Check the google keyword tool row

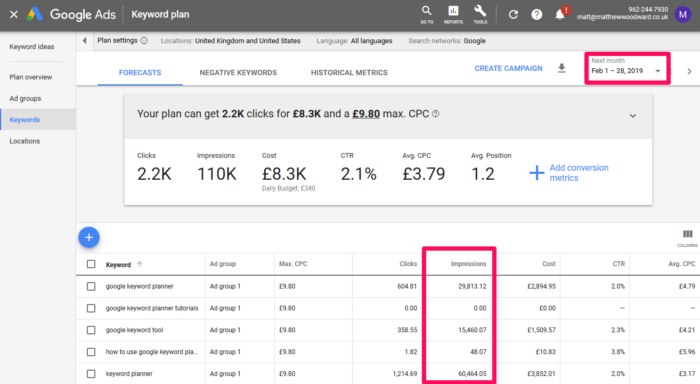pyautogui.click(x=91, y=330)
